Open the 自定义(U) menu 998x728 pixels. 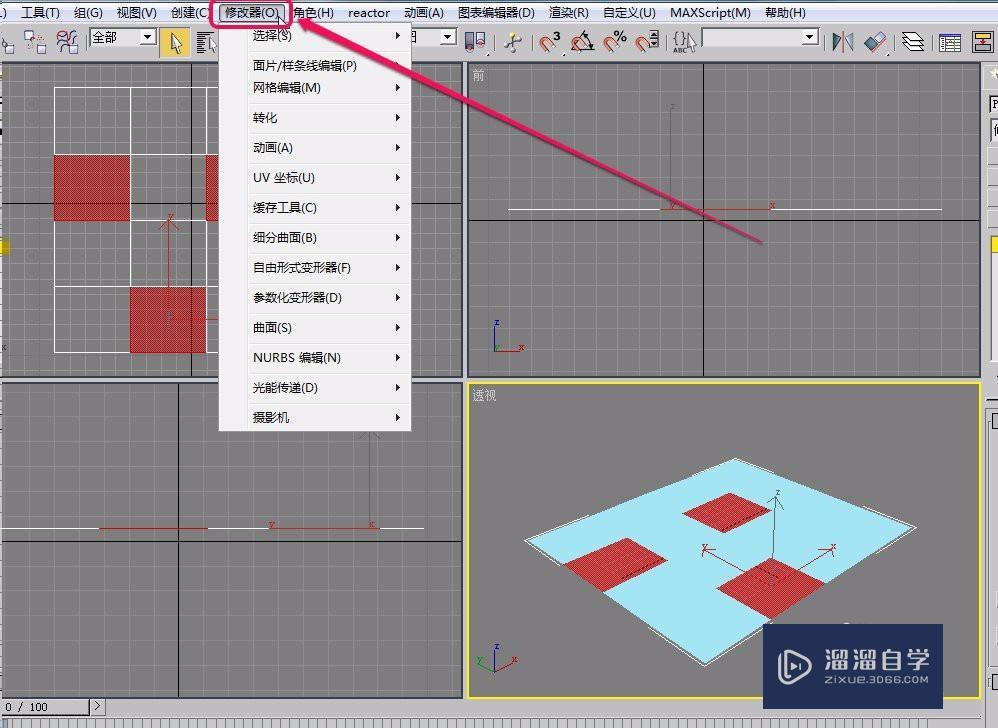tap(629, 13)
